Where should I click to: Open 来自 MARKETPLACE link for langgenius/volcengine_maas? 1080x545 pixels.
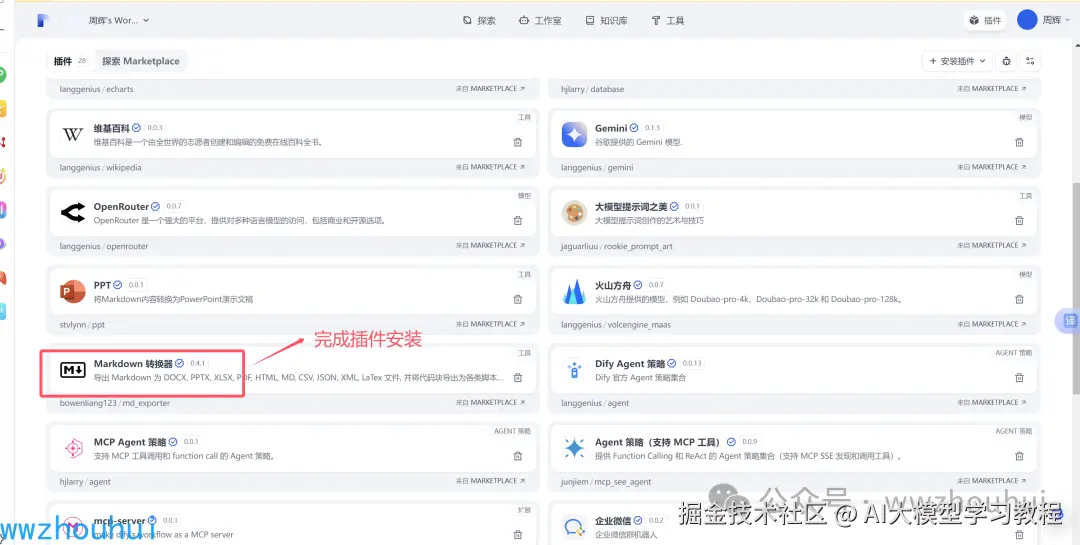click(991, 324)
